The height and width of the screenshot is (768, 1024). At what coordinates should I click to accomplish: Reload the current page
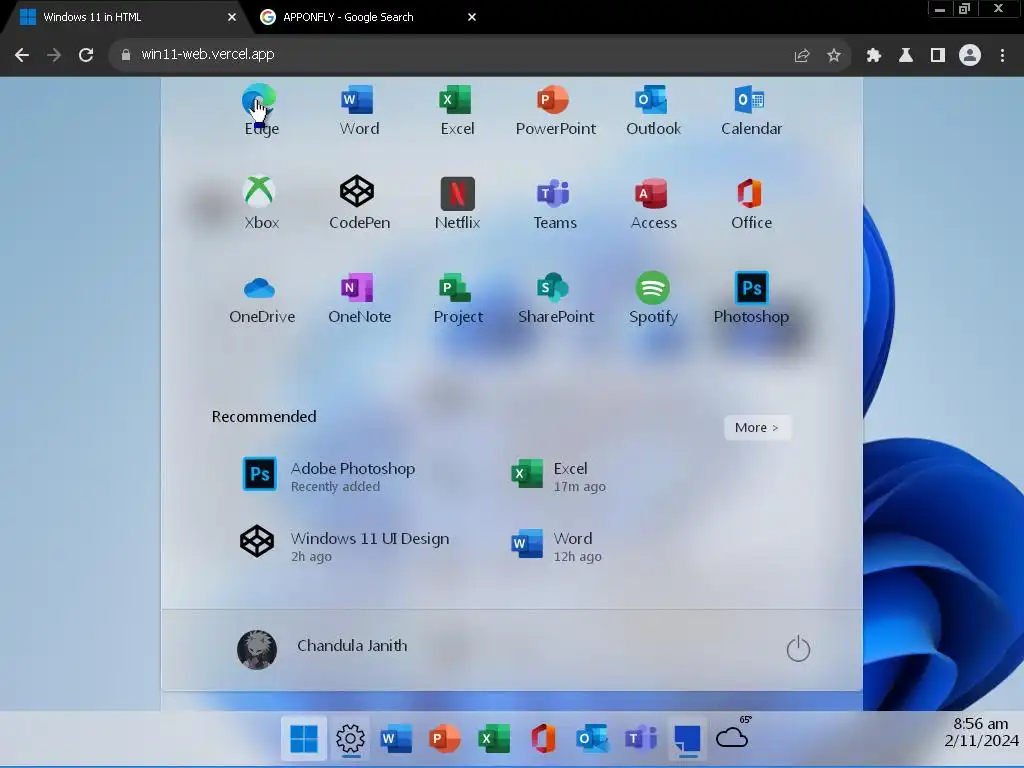[x=86, y=55]
